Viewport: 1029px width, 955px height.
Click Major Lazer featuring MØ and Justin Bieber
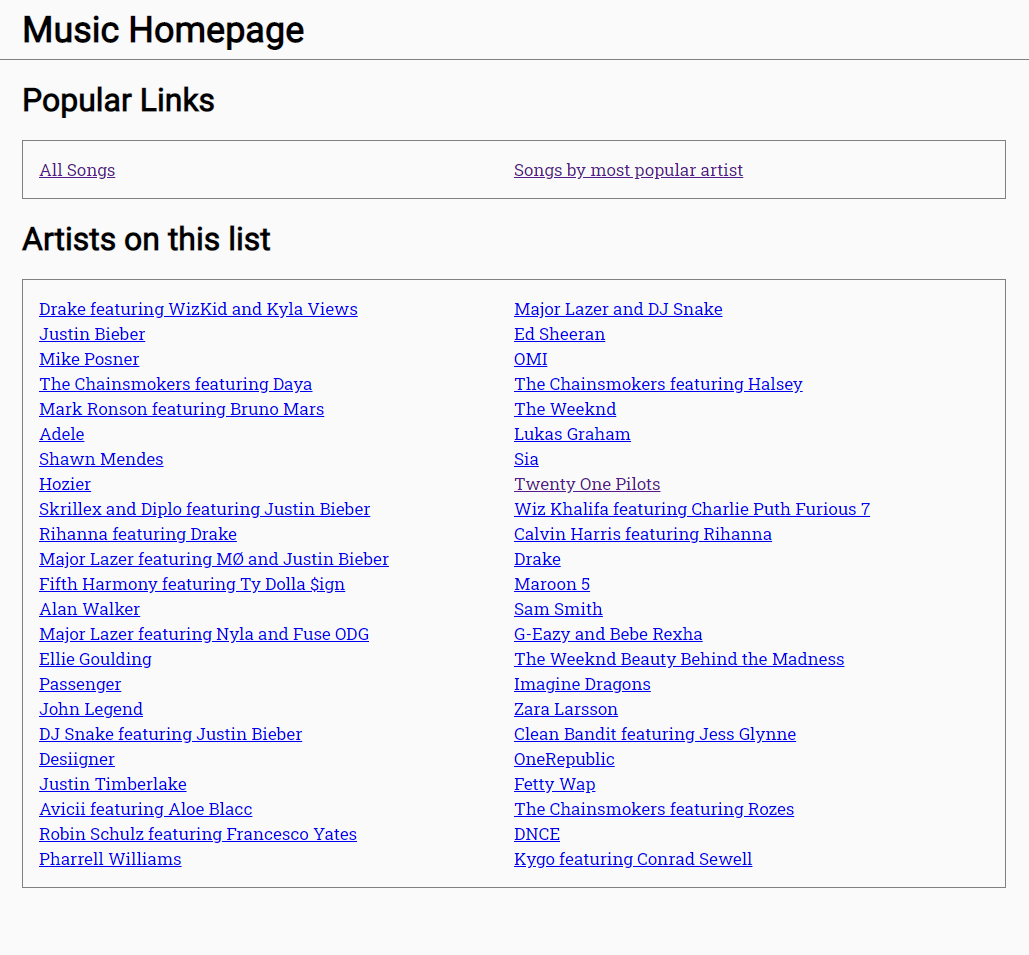click(x=214, y=559)
